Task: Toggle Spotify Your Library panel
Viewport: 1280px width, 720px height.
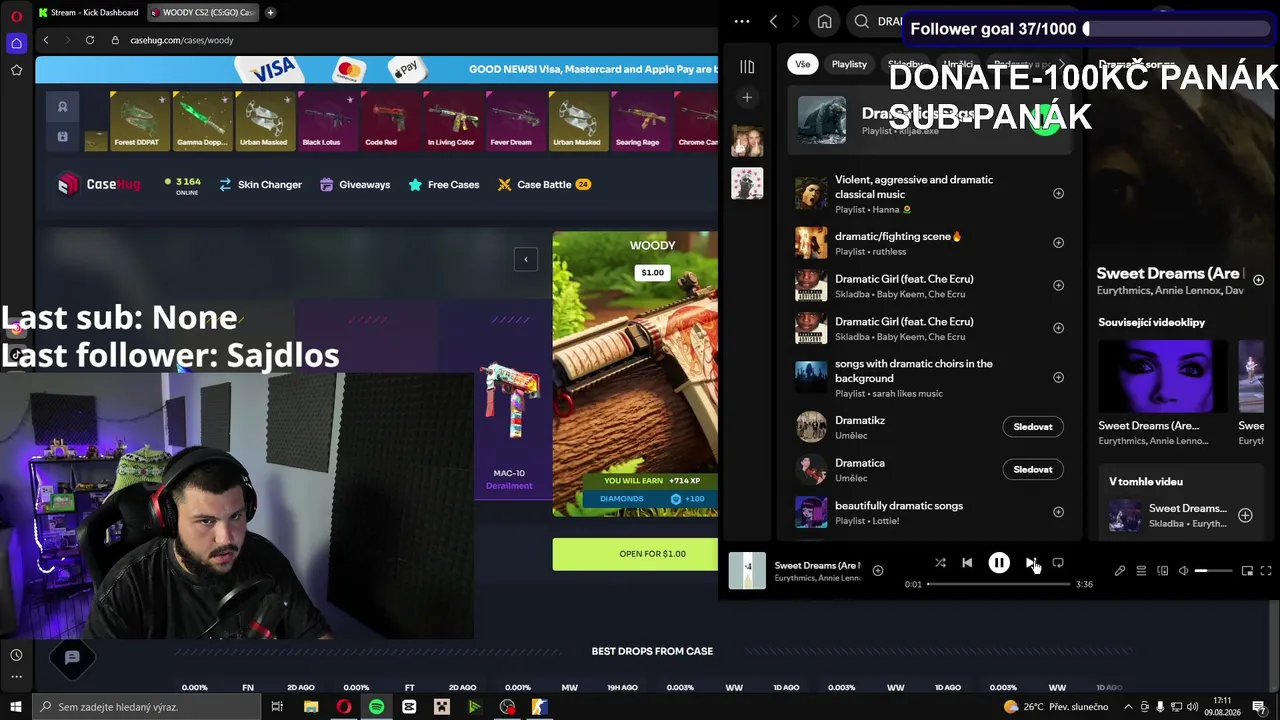Action: coord(747,67)
